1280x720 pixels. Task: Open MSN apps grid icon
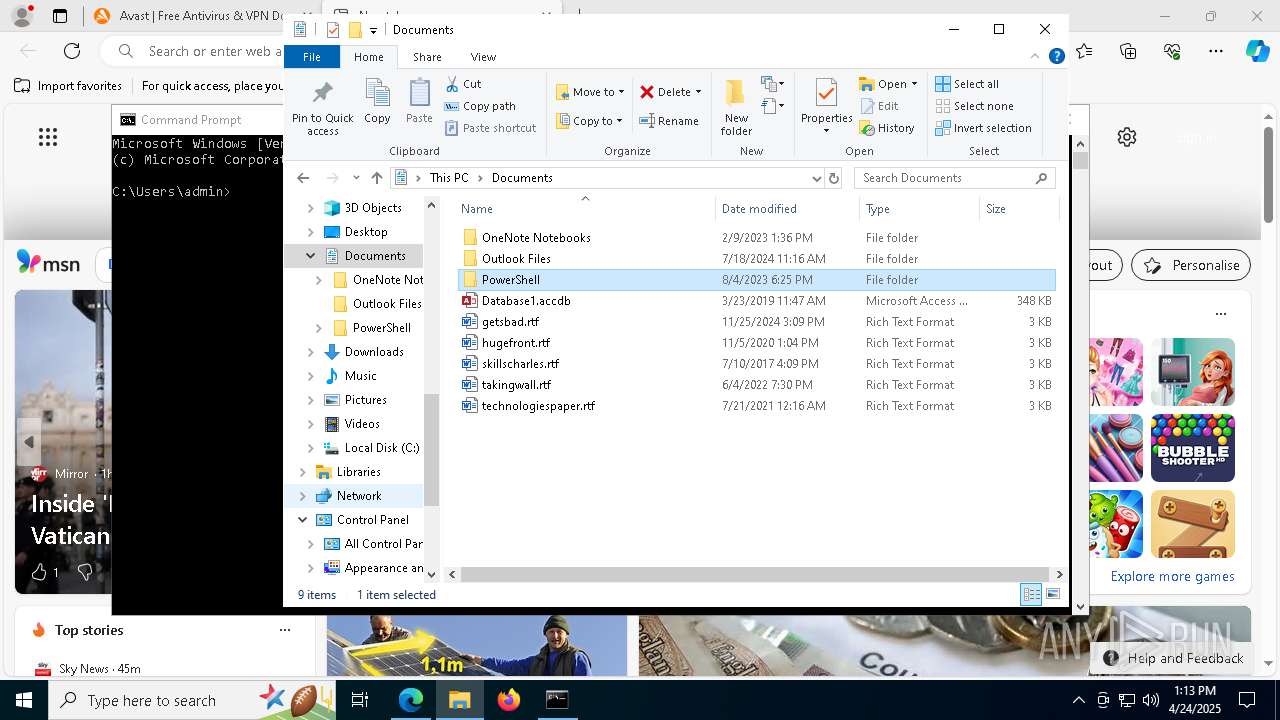pos(47,137)
